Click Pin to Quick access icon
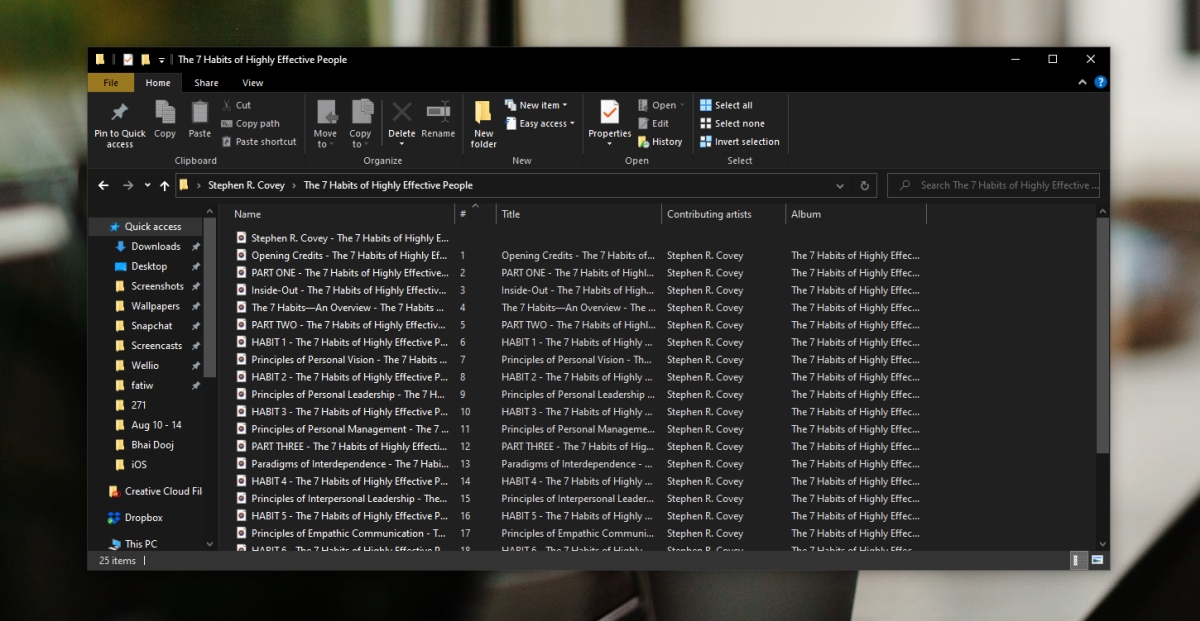1200x621 pixels. click(119, 111)
